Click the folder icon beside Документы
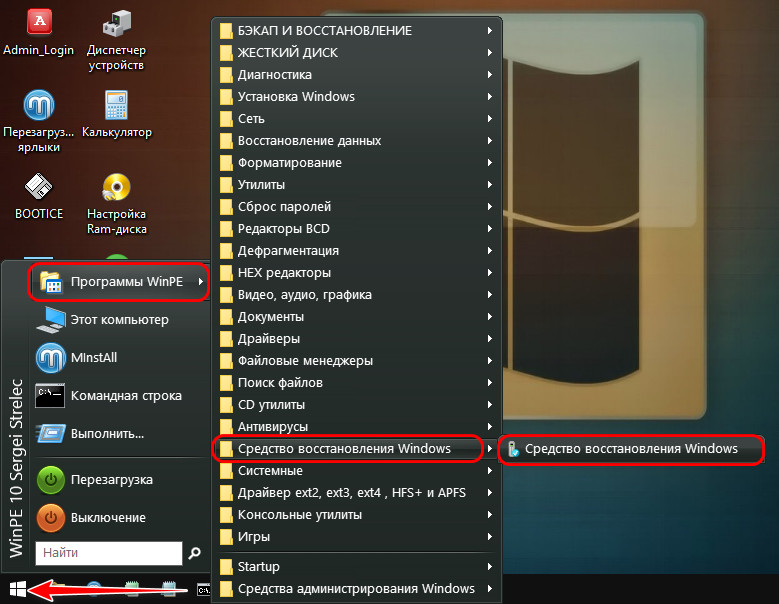Image resolution: width=779 pixels, height=604 pixels. tap(226, 317)
